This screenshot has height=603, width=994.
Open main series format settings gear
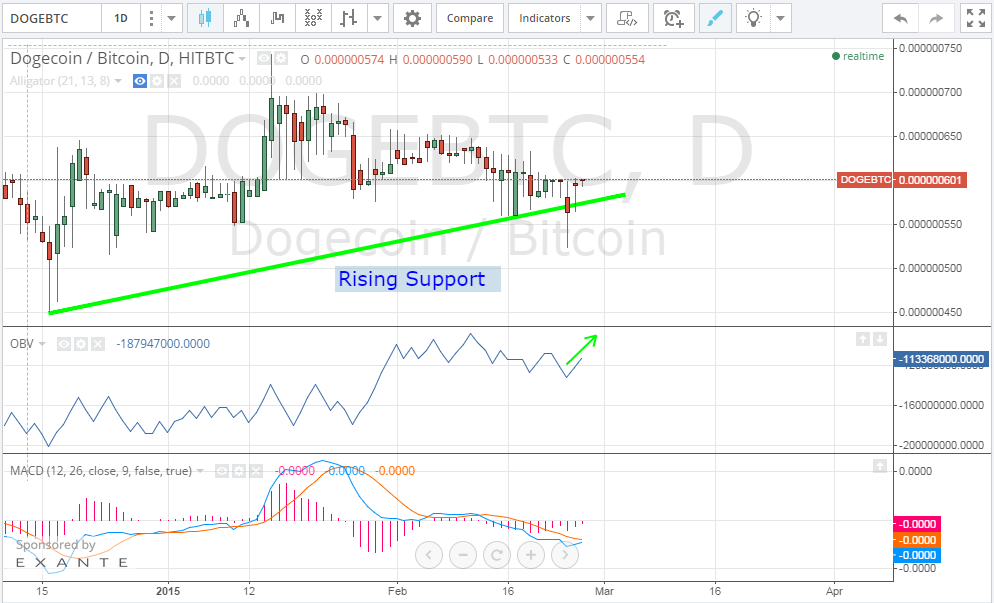click(281, 59)
